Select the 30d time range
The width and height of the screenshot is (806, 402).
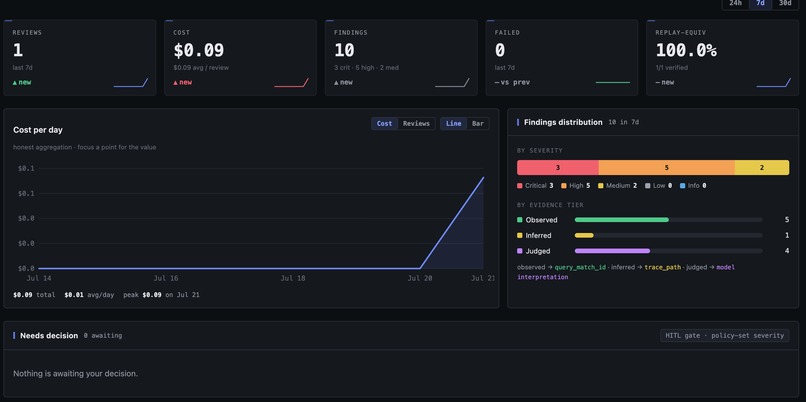coord(785,3)
